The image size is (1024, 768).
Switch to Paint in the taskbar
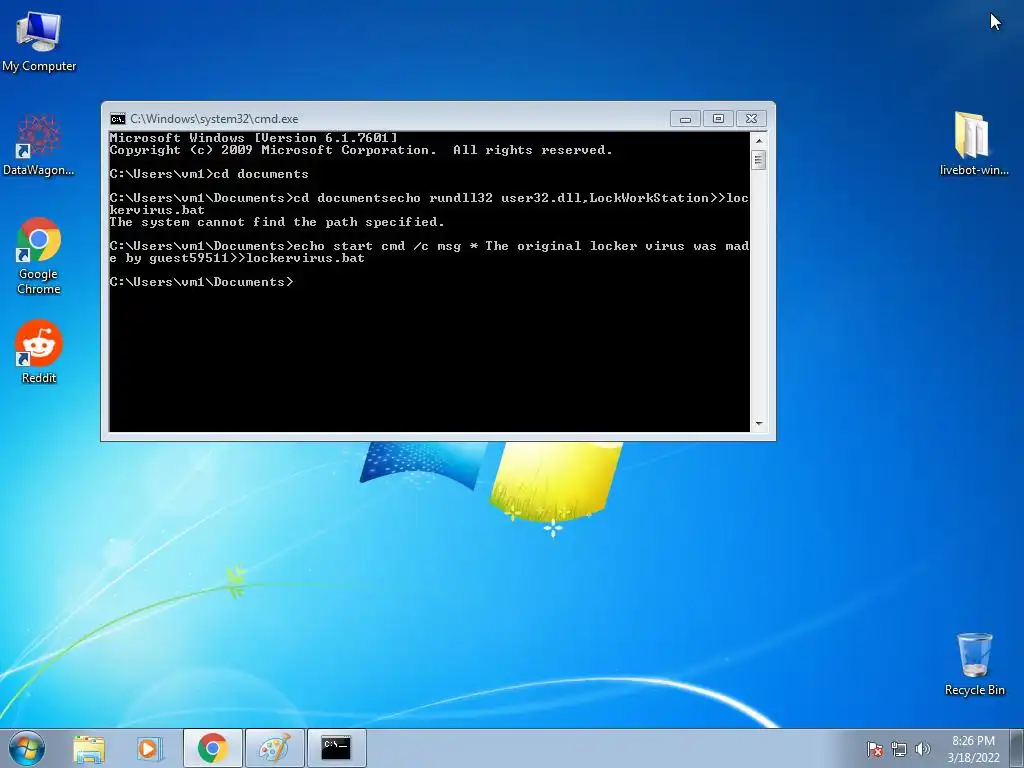(275, 748)
